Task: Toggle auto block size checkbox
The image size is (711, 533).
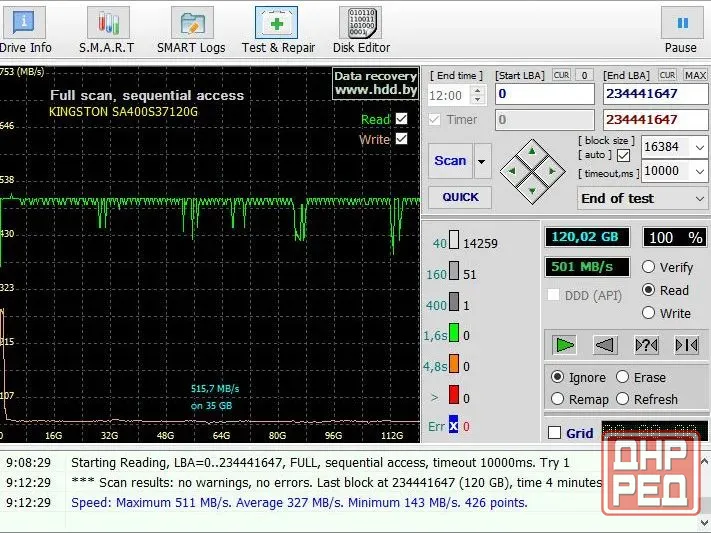Action: point(623,156)
